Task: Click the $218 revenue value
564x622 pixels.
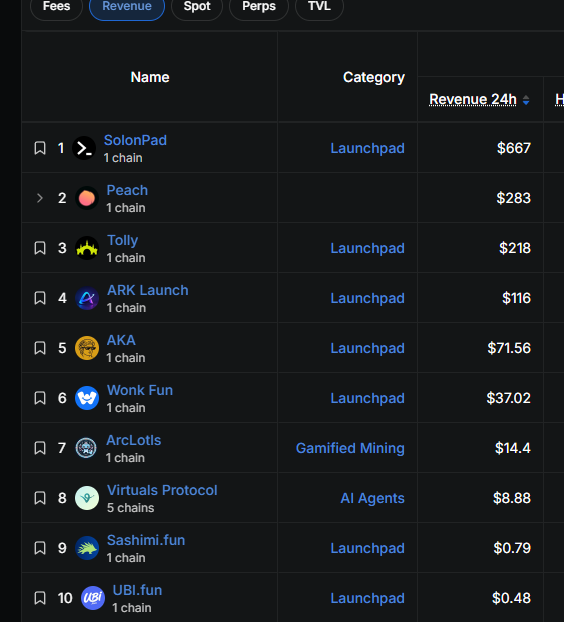Action: 514,248
